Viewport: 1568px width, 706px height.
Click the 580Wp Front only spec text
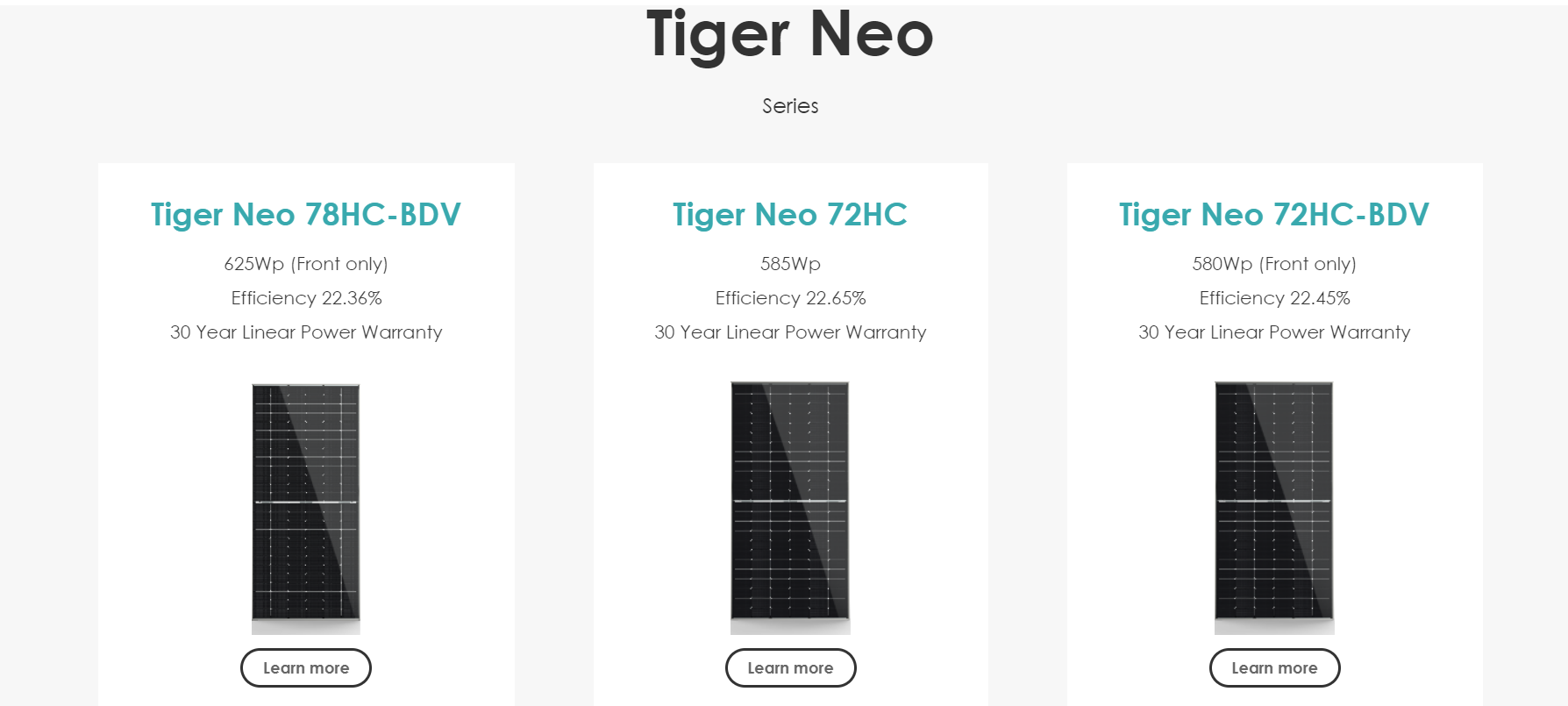point(1274,264)
